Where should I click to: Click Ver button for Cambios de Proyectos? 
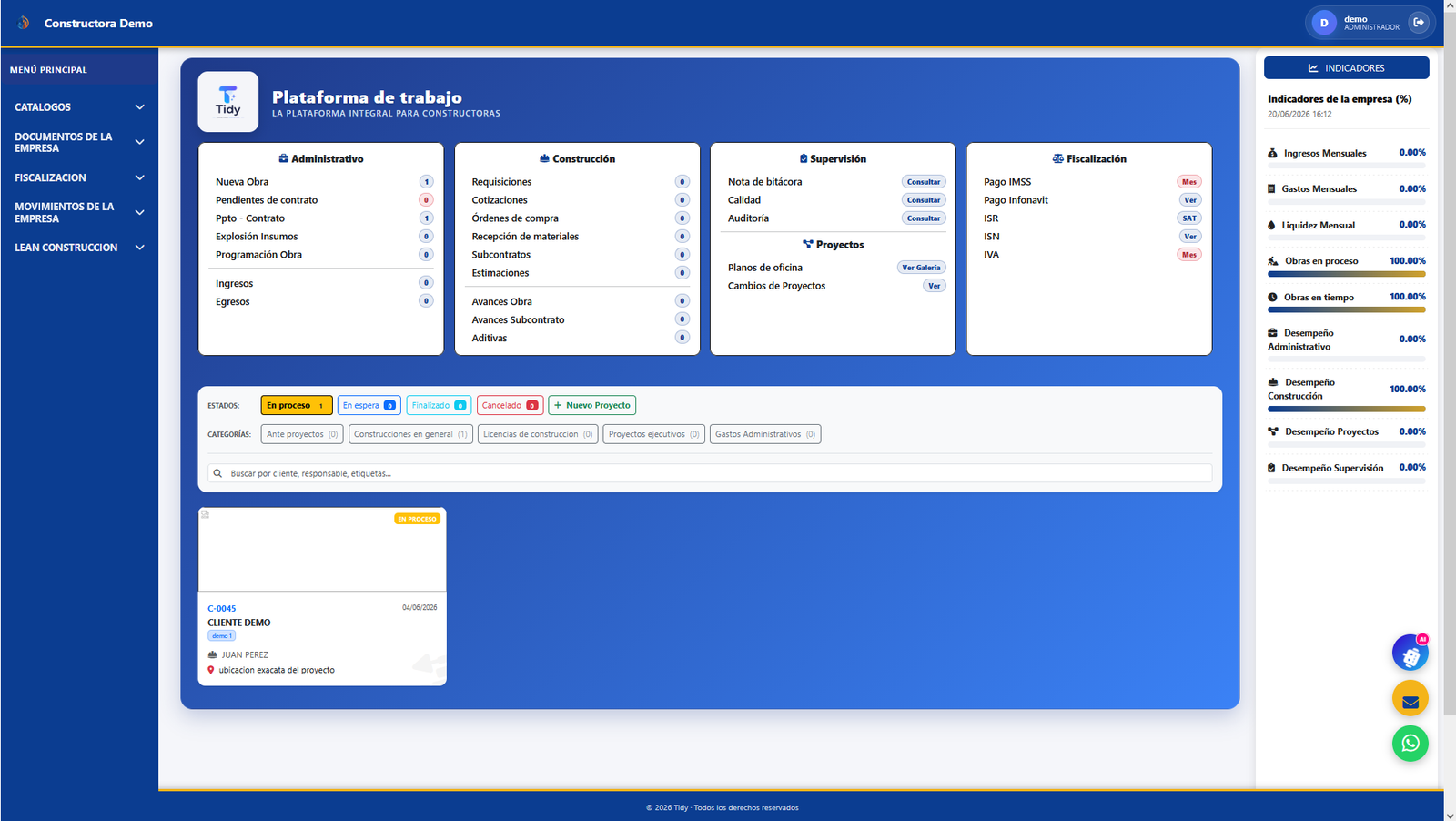click(935, 286)
